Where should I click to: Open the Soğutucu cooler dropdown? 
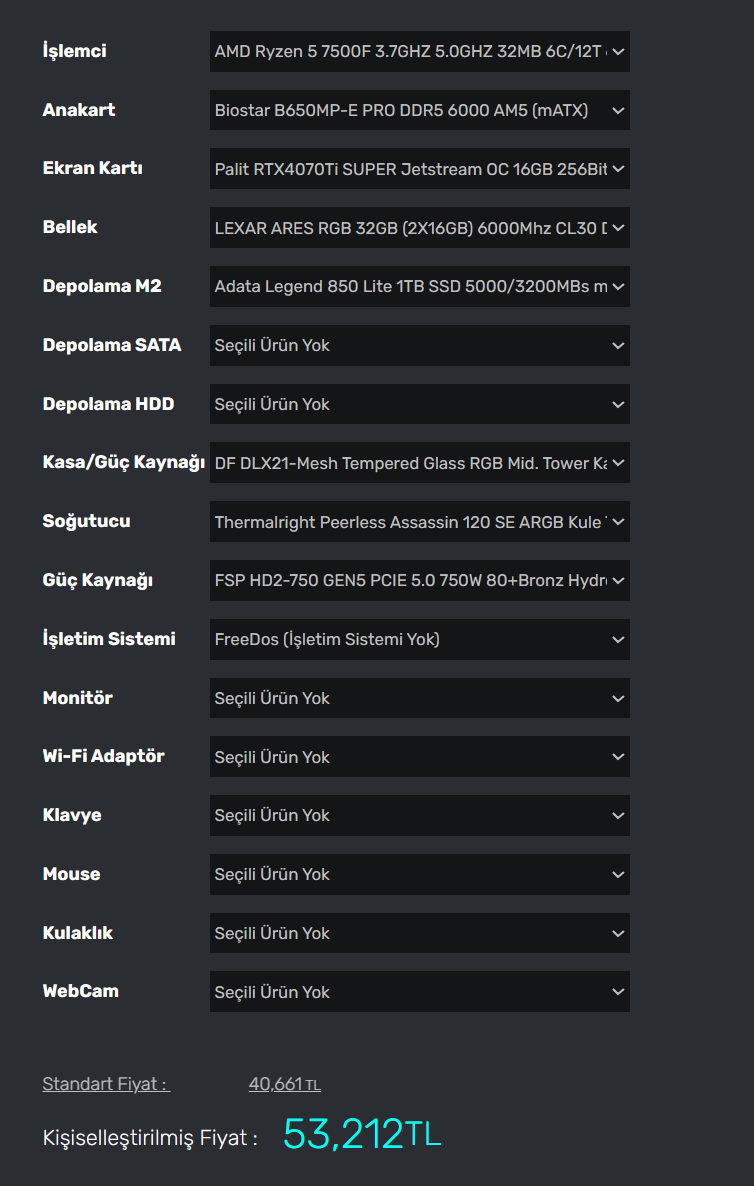[419, 522]
